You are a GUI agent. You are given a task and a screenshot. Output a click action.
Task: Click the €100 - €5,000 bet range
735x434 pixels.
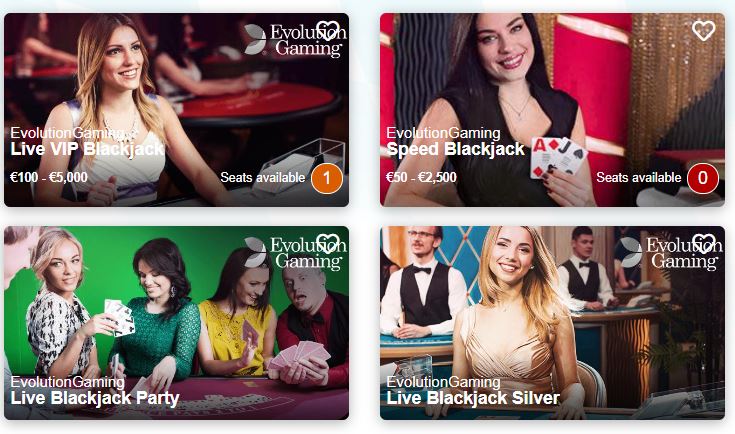[x=49, y=177]
